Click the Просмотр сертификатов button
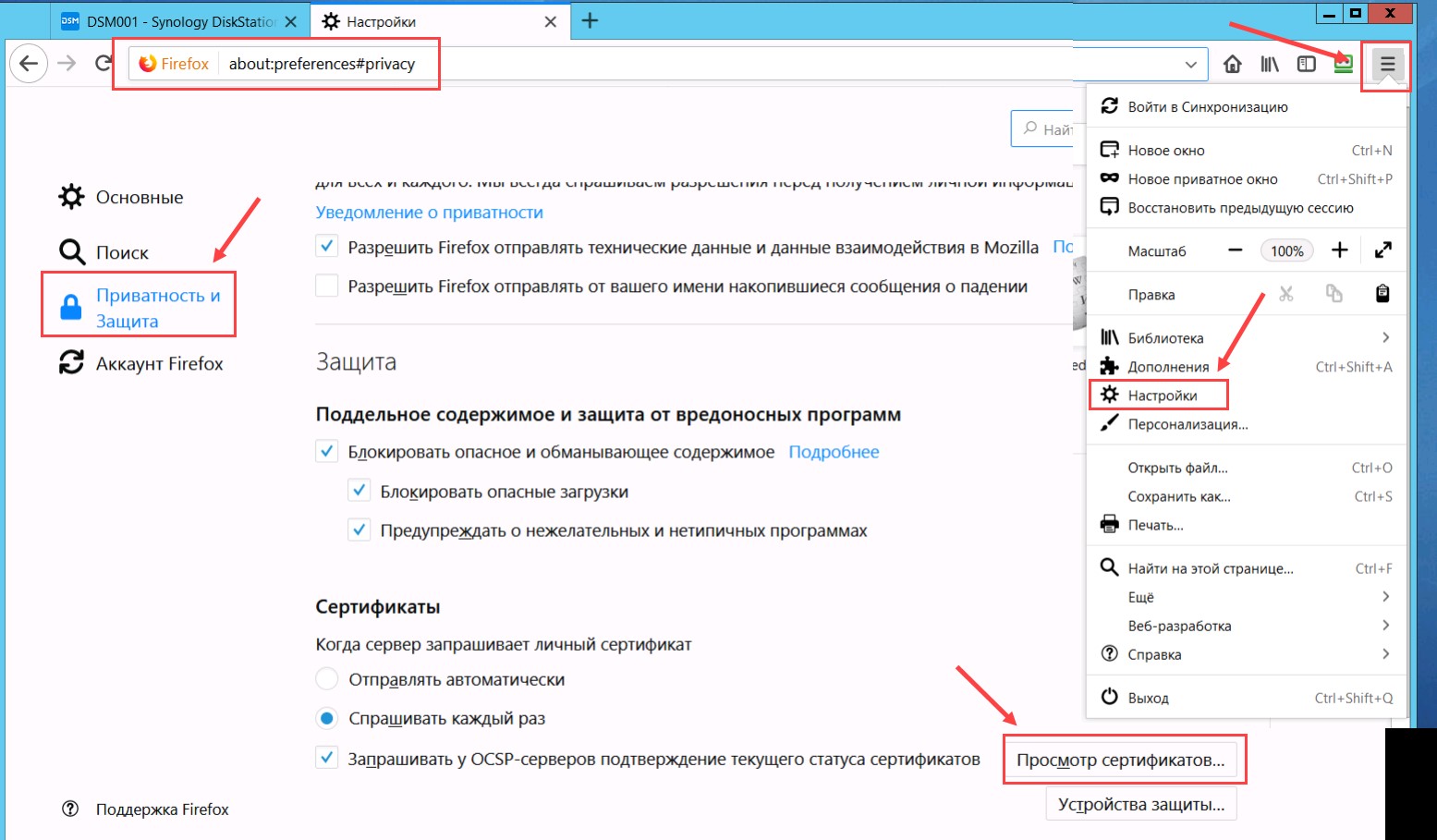The image size is (1437, 840). (1120, 760)
